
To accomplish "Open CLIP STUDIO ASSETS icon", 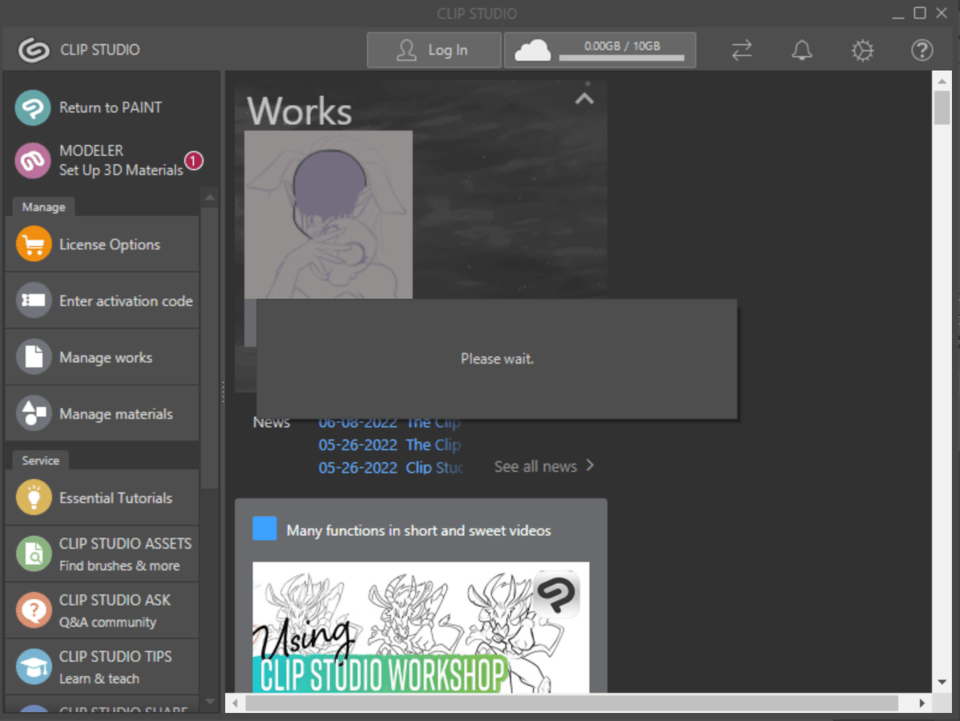I will [x=34, y=554].
